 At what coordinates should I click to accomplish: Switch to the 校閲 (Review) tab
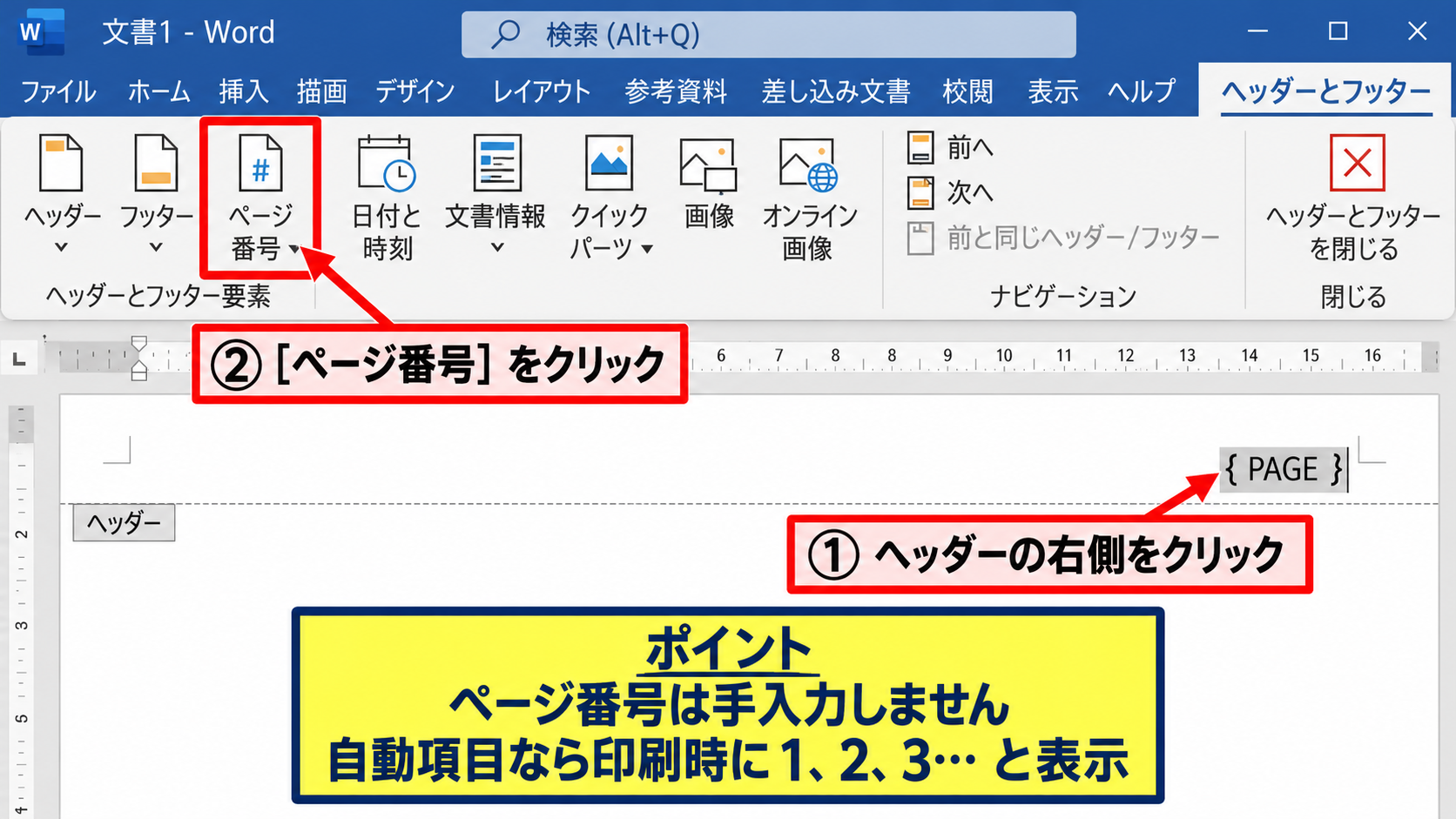click(x=967, y=91)
